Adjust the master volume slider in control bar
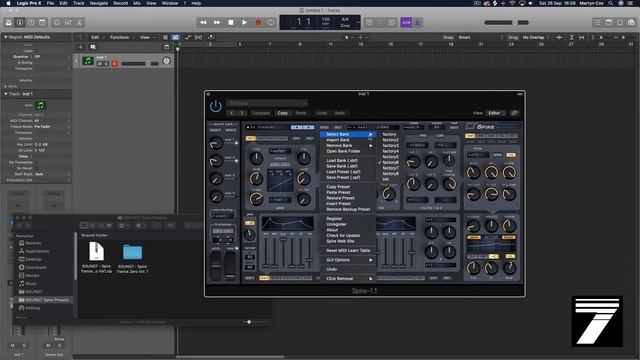 pos(506,22)
